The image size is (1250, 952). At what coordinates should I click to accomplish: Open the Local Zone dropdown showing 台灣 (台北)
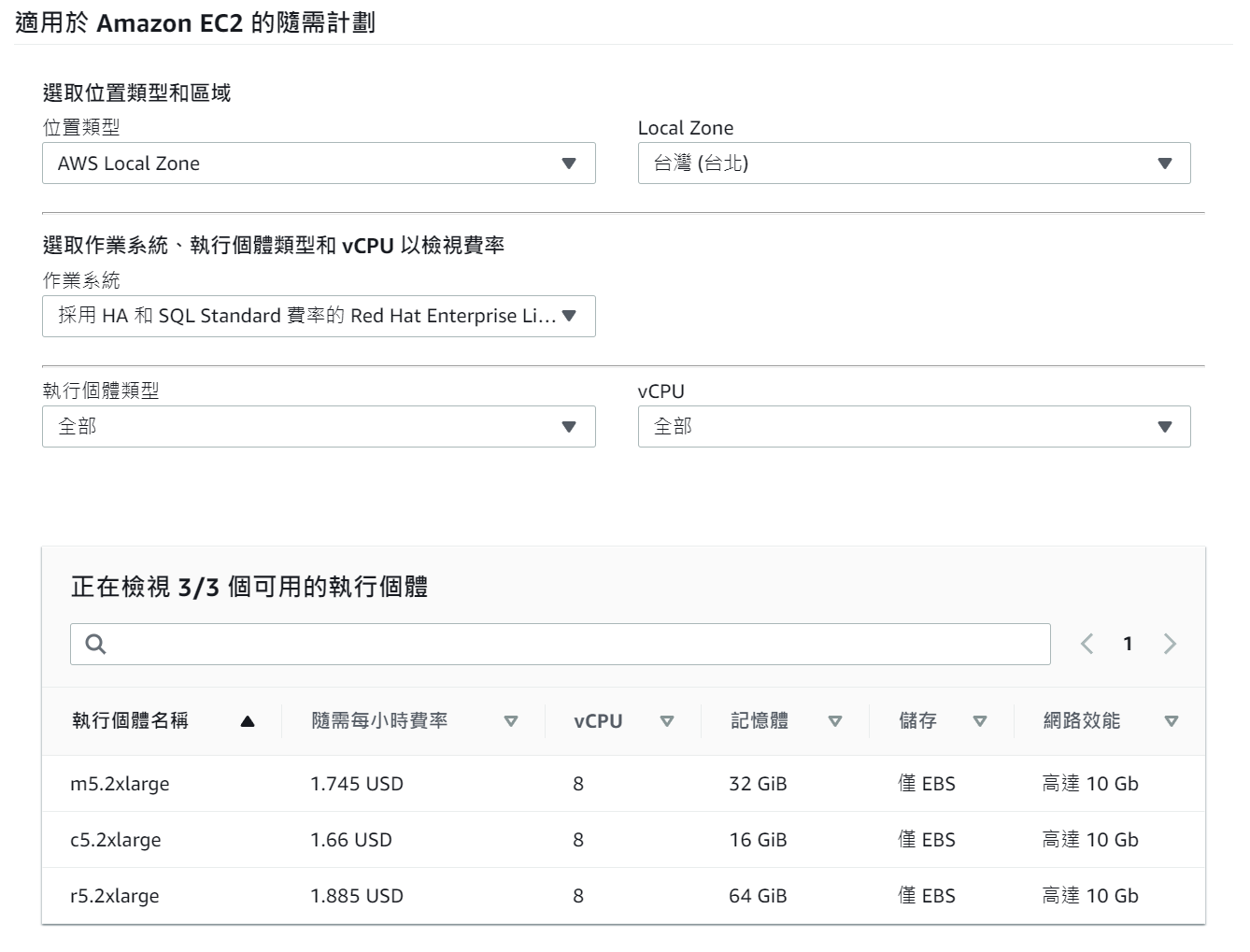tap(914, 163)
